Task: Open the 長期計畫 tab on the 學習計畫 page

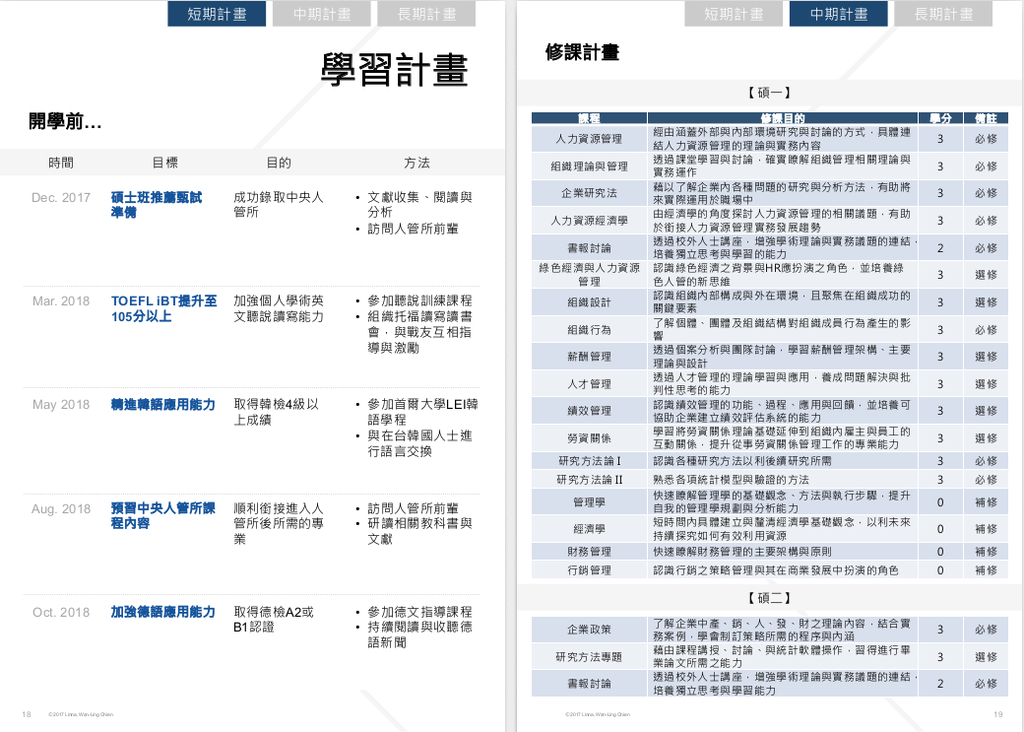Action: coord(426,14)
